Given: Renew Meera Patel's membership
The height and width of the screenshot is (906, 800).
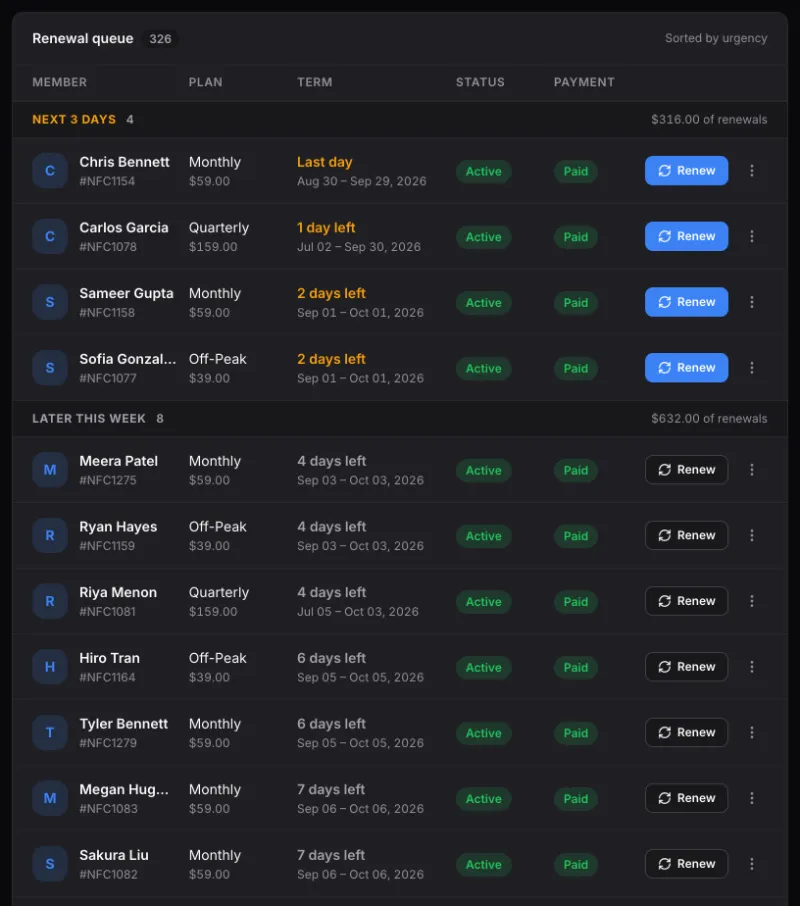Looking at the screenshot, I should point(686,470).
